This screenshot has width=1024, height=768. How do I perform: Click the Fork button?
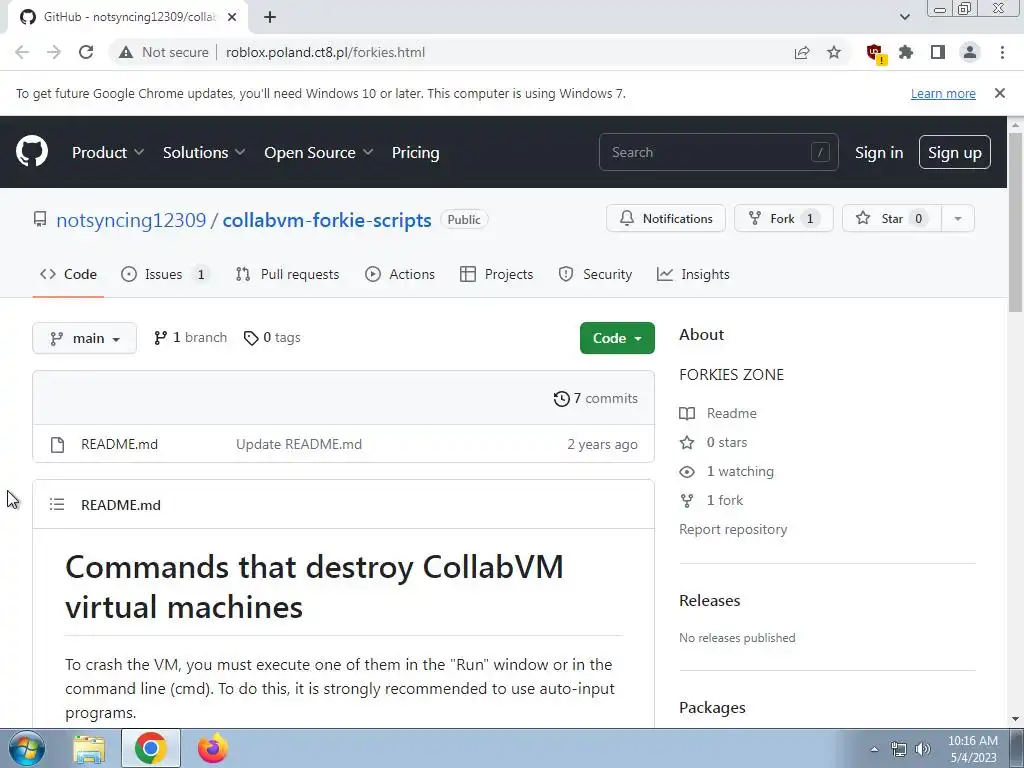click(x=784, y=219)
